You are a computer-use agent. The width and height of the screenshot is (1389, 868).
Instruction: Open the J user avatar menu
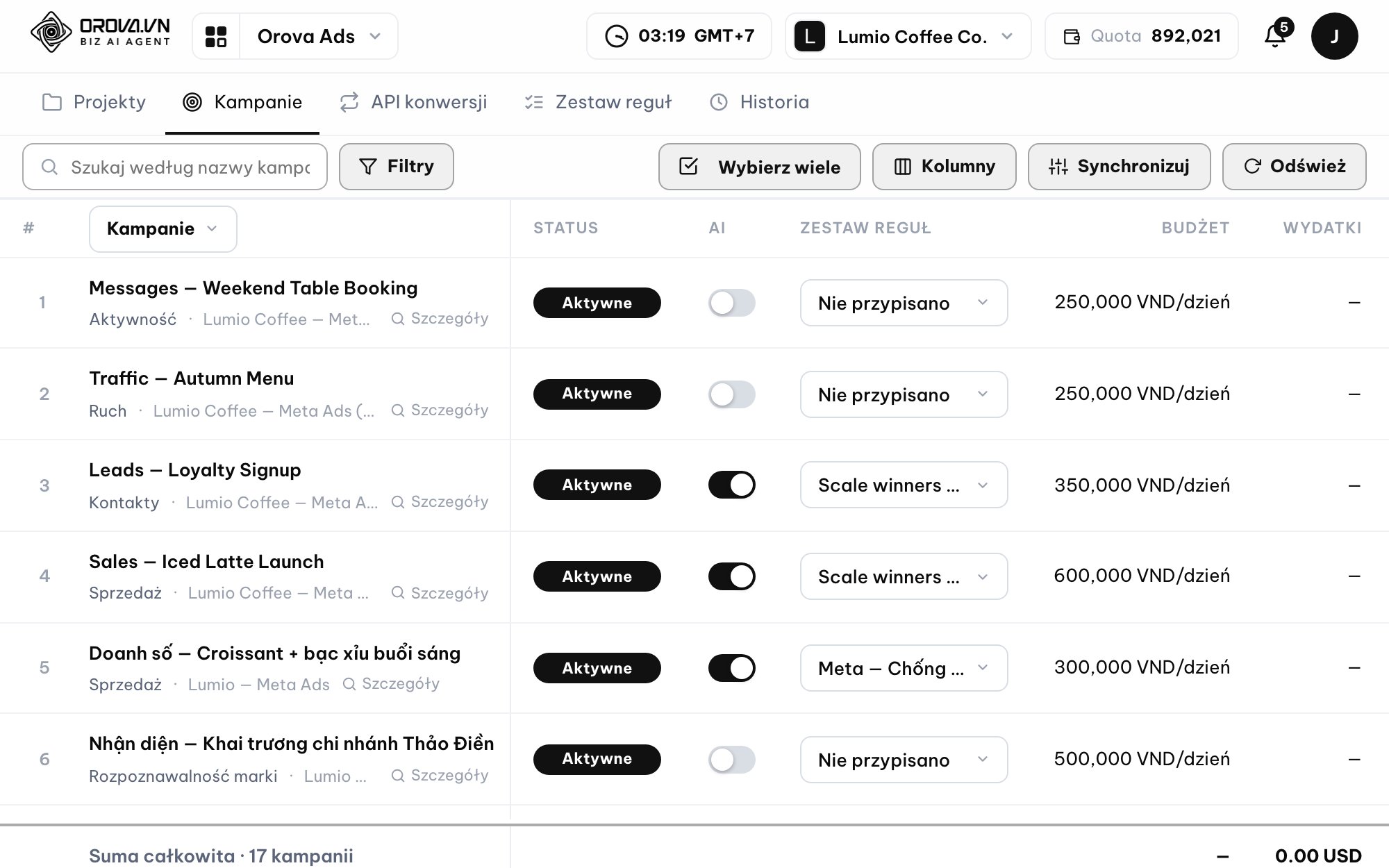point(1334,36)
